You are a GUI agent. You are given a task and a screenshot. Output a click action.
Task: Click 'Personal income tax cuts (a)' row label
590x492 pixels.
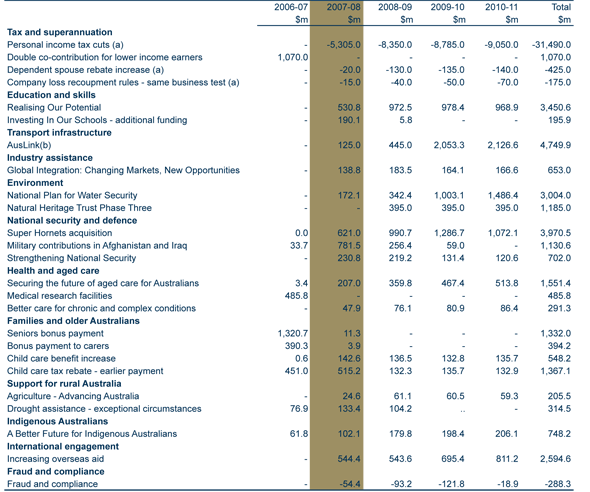(x=65, y=45)
